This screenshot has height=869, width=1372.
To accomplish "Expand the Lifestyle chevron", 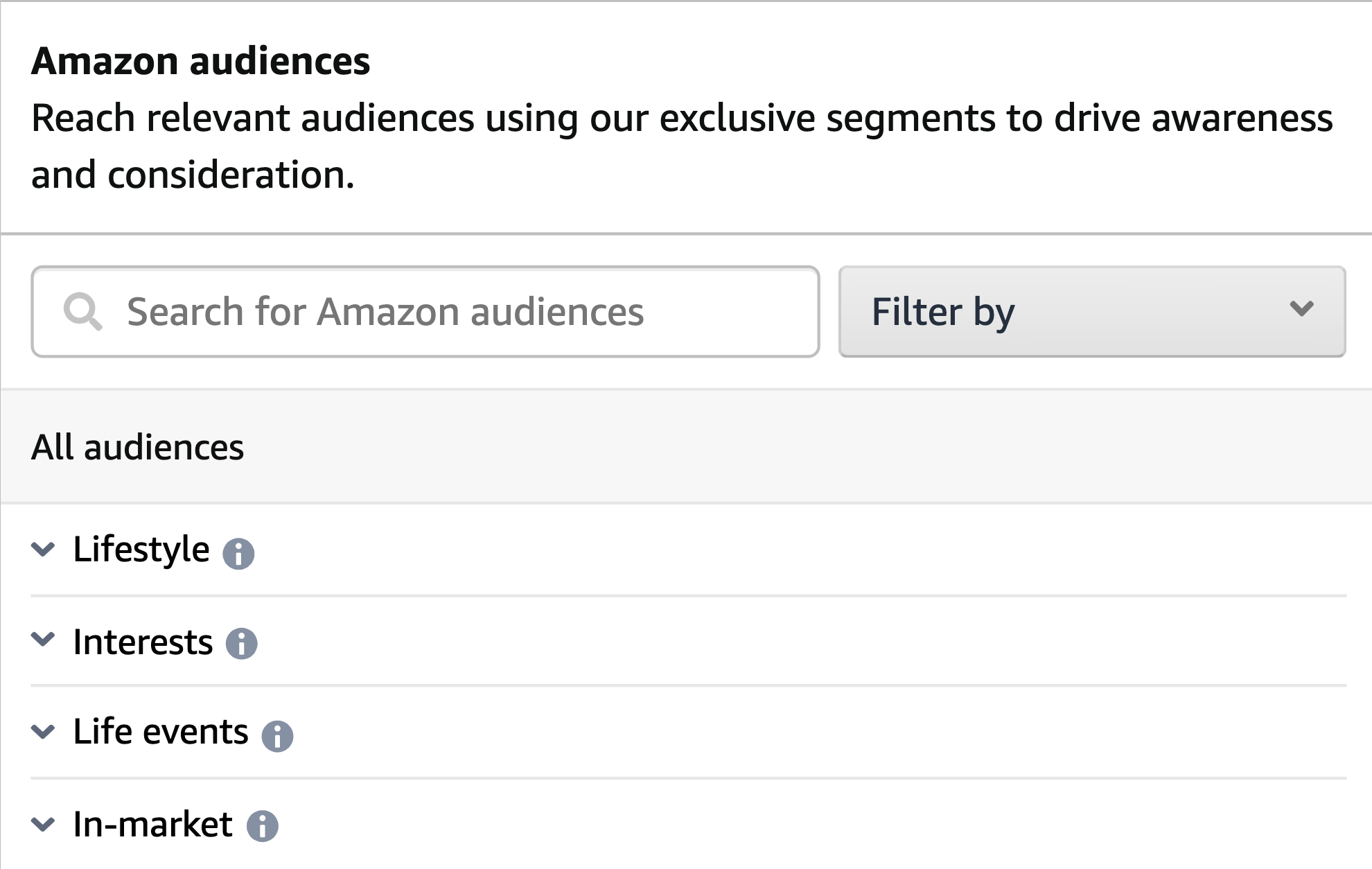I will pyautogui.click(x=43, y=550).
